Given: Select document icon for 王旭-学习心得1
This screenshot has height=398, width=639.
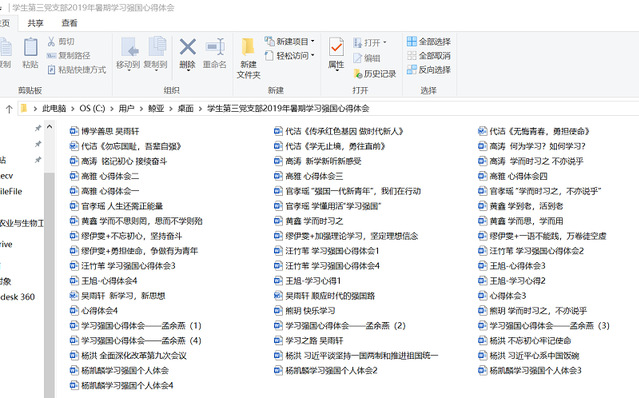Looking at the screenshot, I should pyautogui.click(x=278, y=281).
